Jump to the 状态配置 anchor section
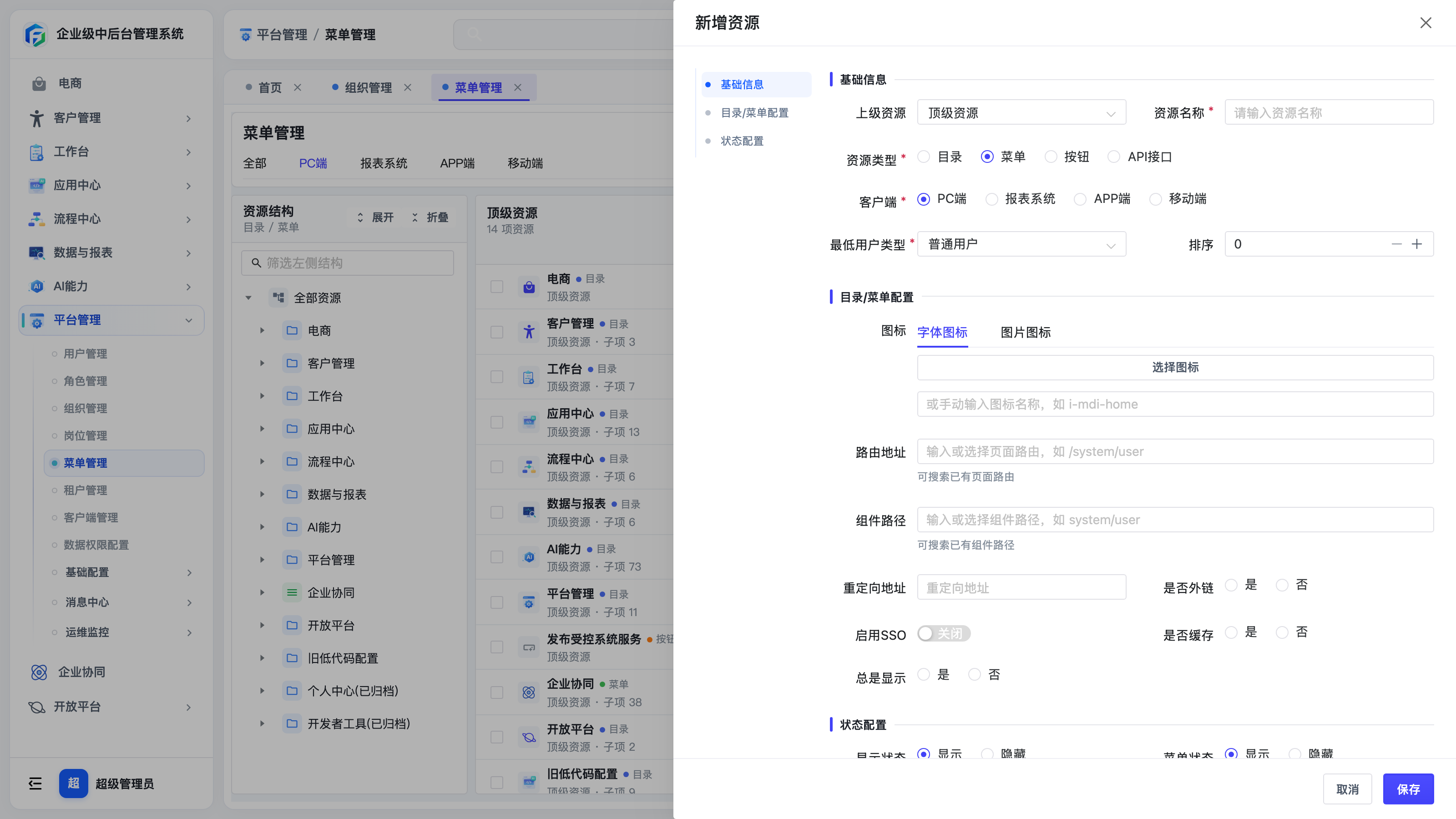This screenshot has height=819, width=1456. (742, 141)
